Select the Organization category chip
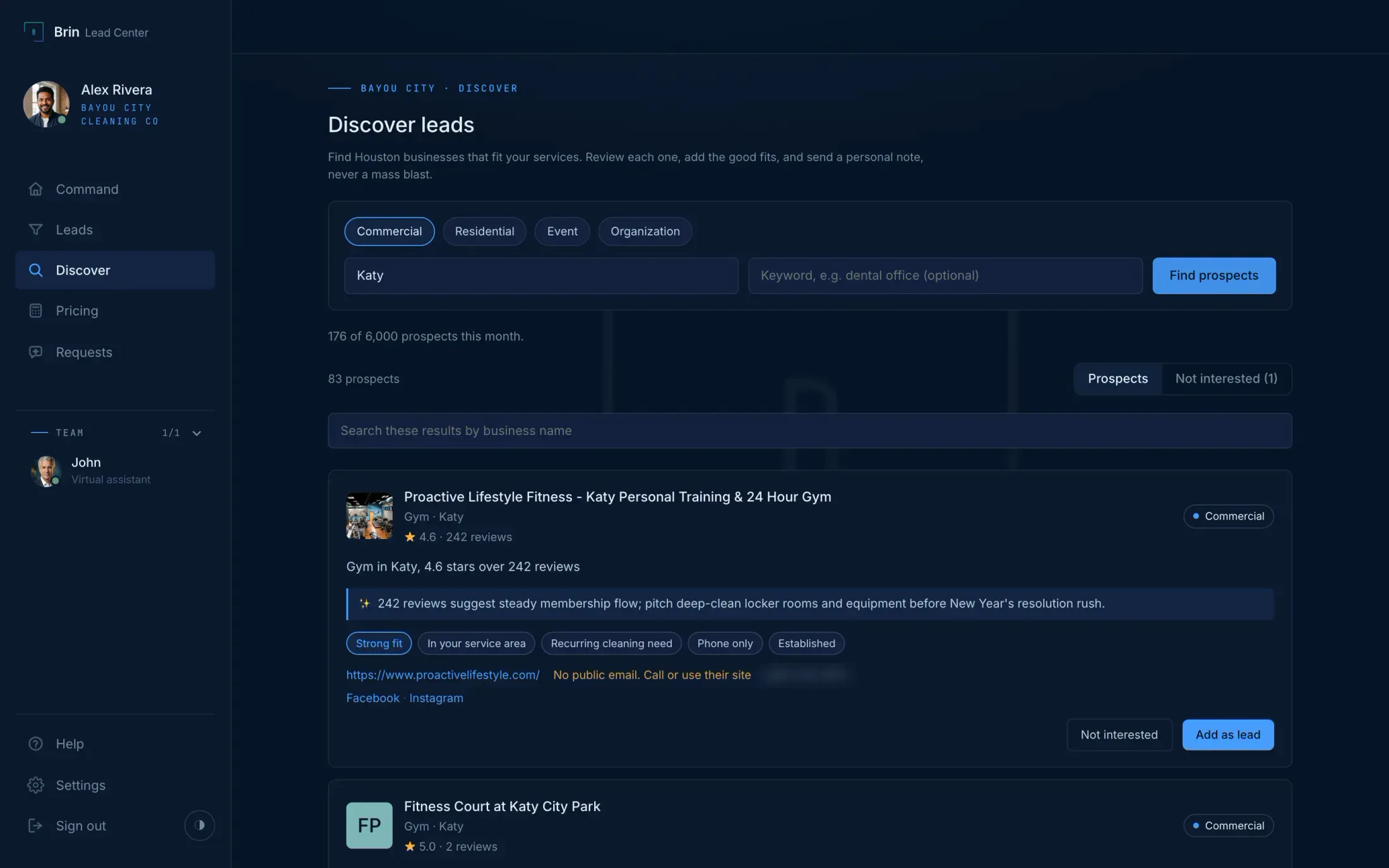This screenshot has width=1389, height=868. tap(645, 232)
